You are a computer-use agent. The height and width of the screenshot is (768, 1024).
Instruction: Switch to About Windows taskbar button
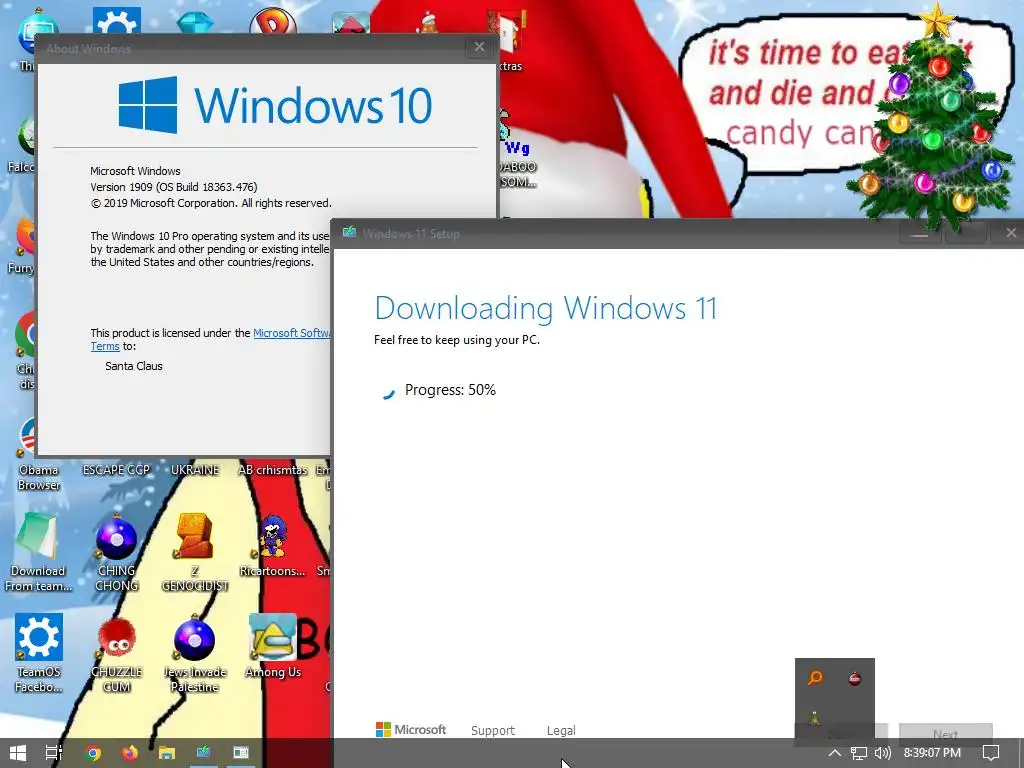pos(241,753)
